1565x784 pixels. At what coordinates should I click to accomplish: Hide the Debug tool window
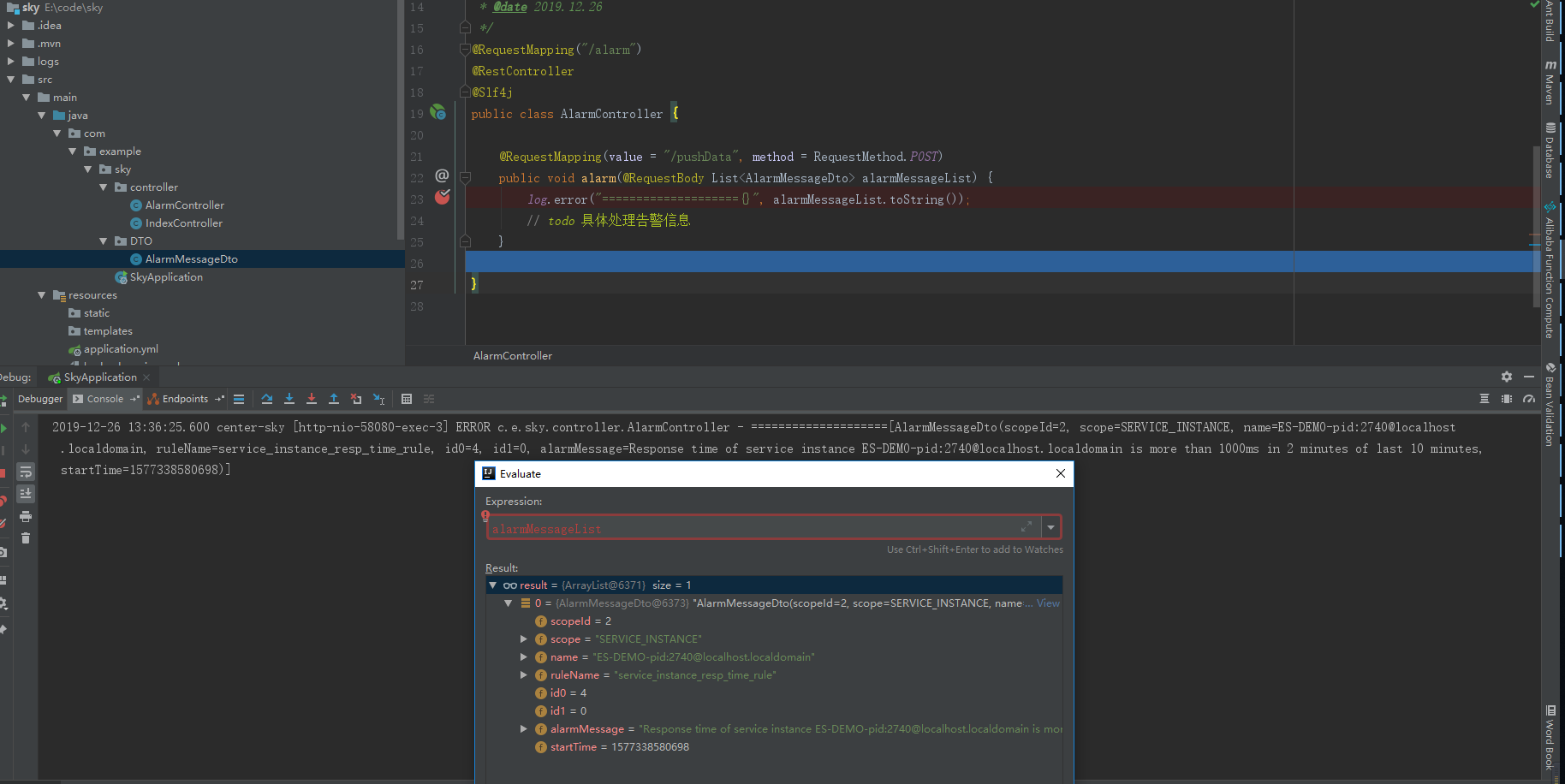[1529, 377]
